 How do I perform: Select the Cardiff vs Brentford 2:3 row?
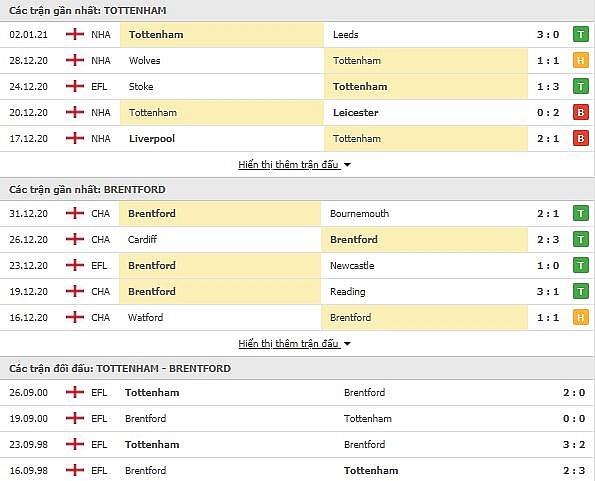pyautogui.click(x=298, y=240)
